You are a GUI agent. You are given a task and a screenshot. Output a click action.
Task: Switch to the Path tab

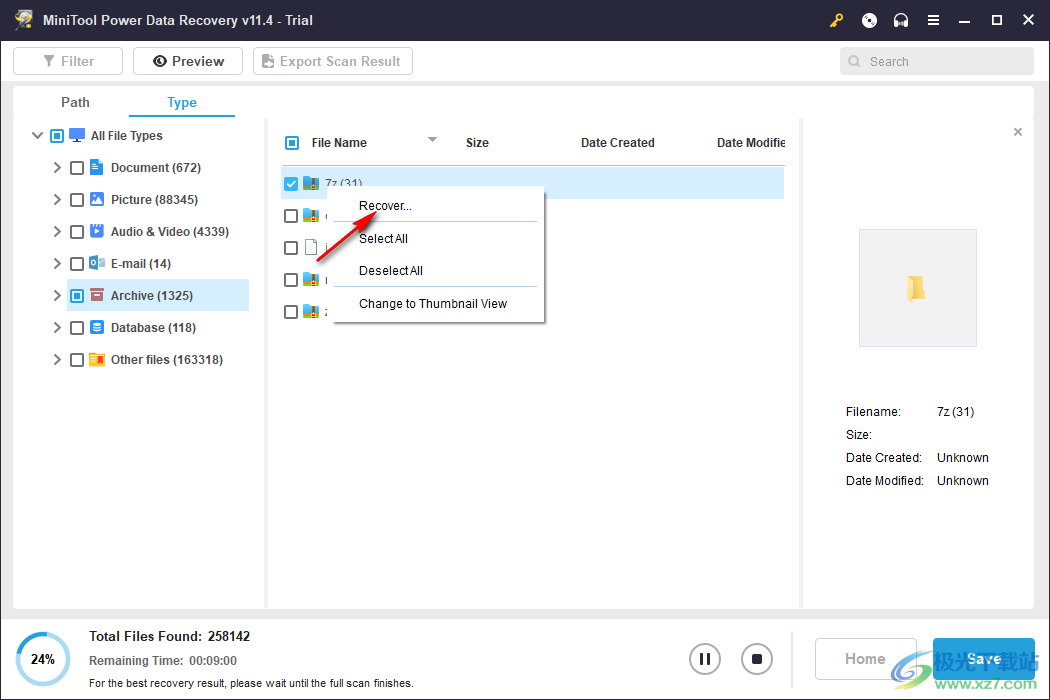75,102
